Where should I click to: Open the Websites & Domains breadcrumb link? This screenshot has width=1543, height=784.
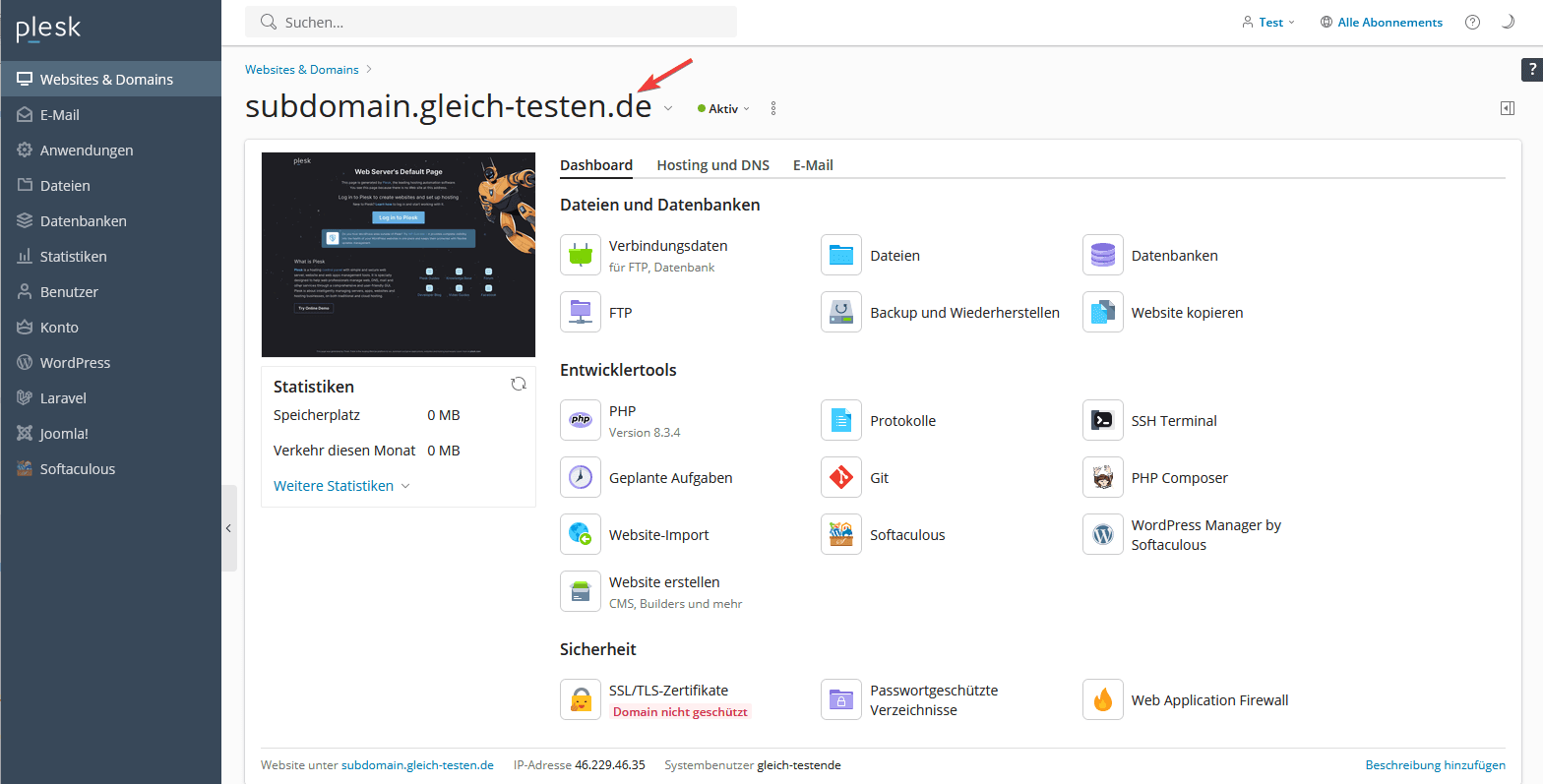pyautogui.click(x=301, y=70)
